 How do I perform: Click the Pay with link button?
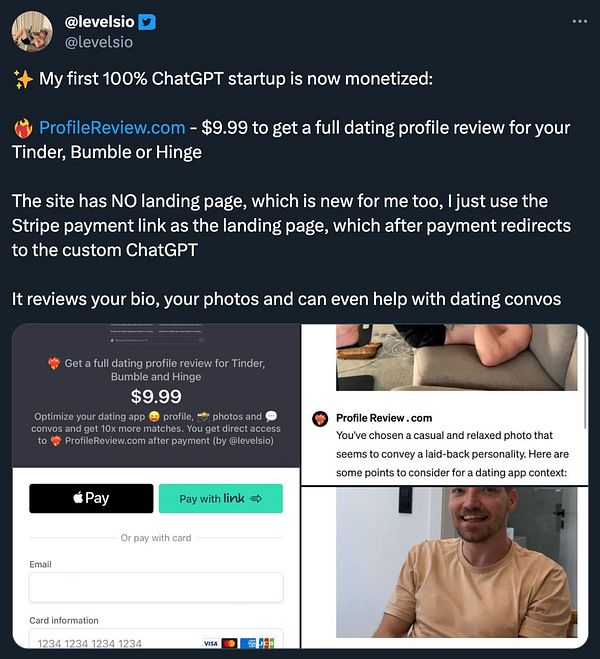221,498
